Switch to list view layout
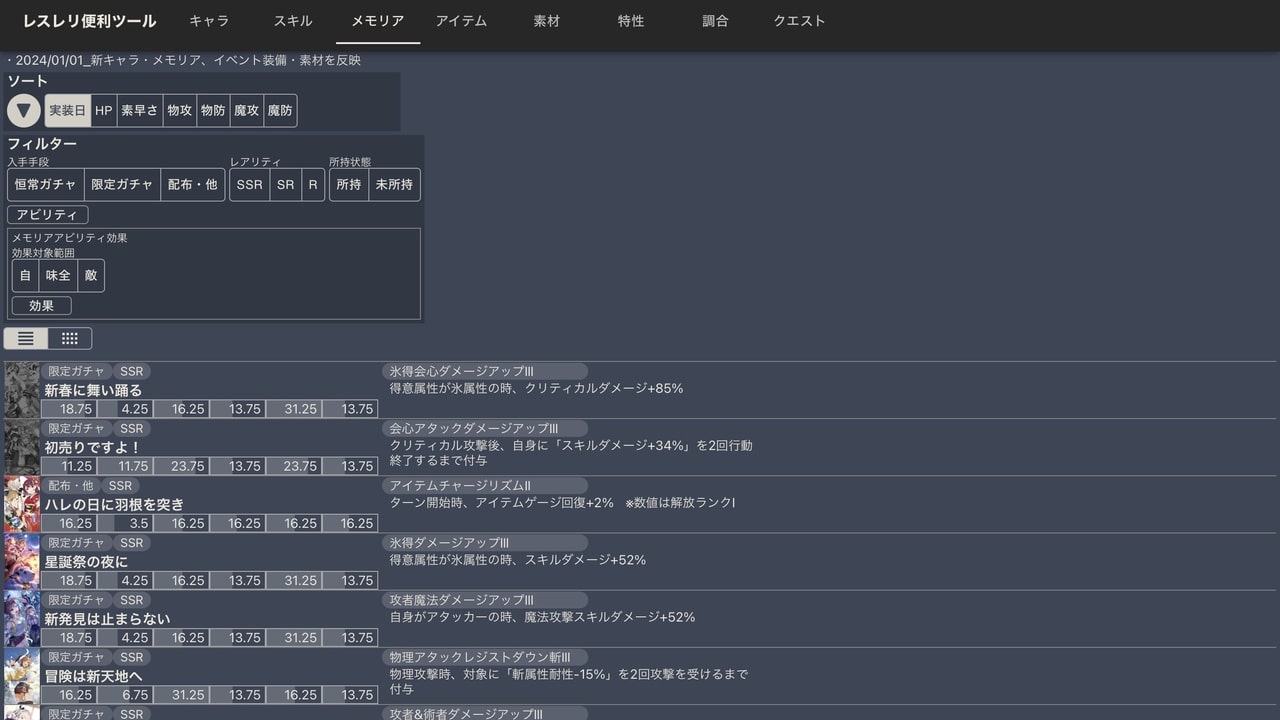The width and height of the screenshot is (1280, 720). point(26,339)
